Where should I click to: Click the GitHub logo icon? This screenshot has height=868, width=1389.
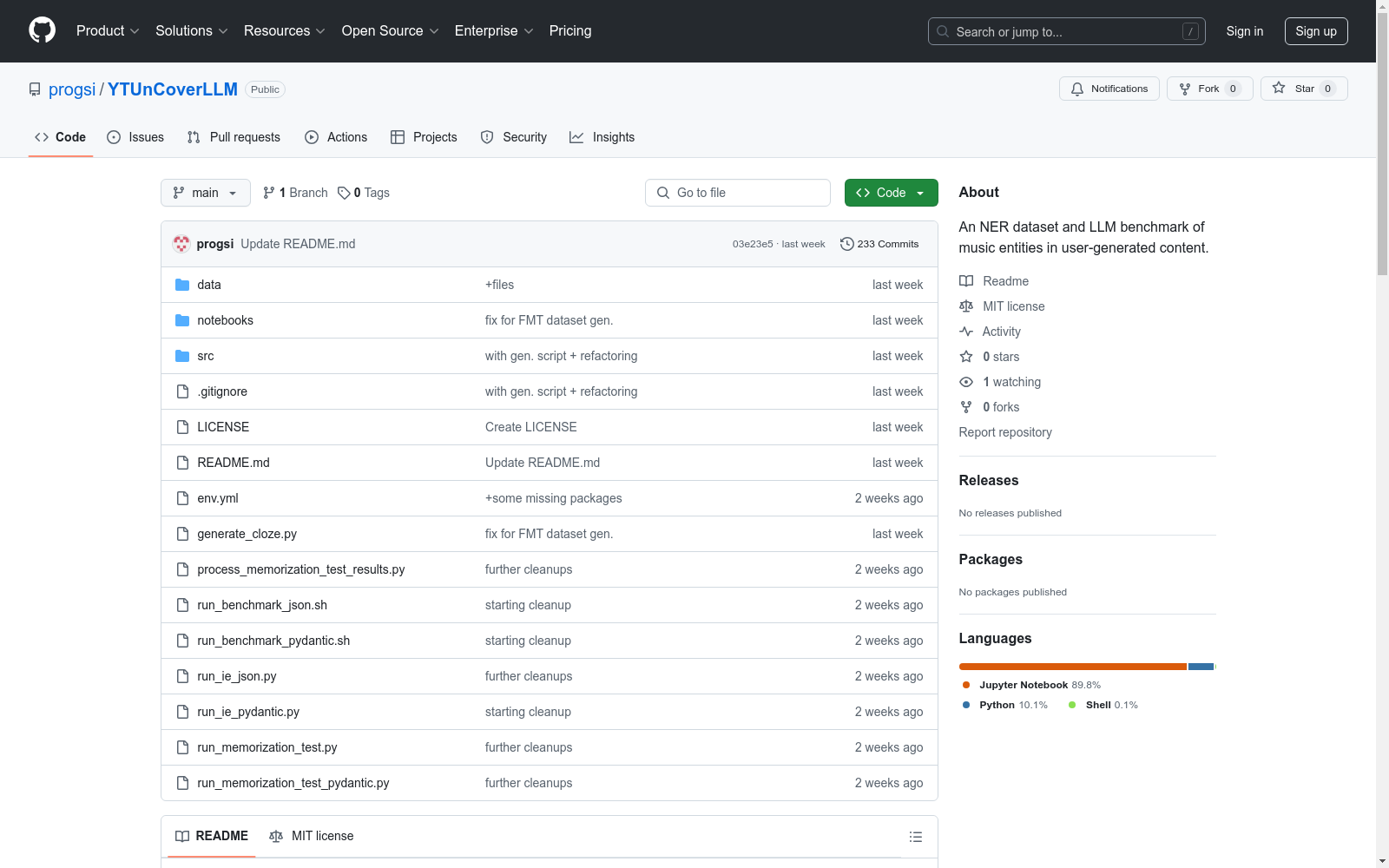click(42, 30)
